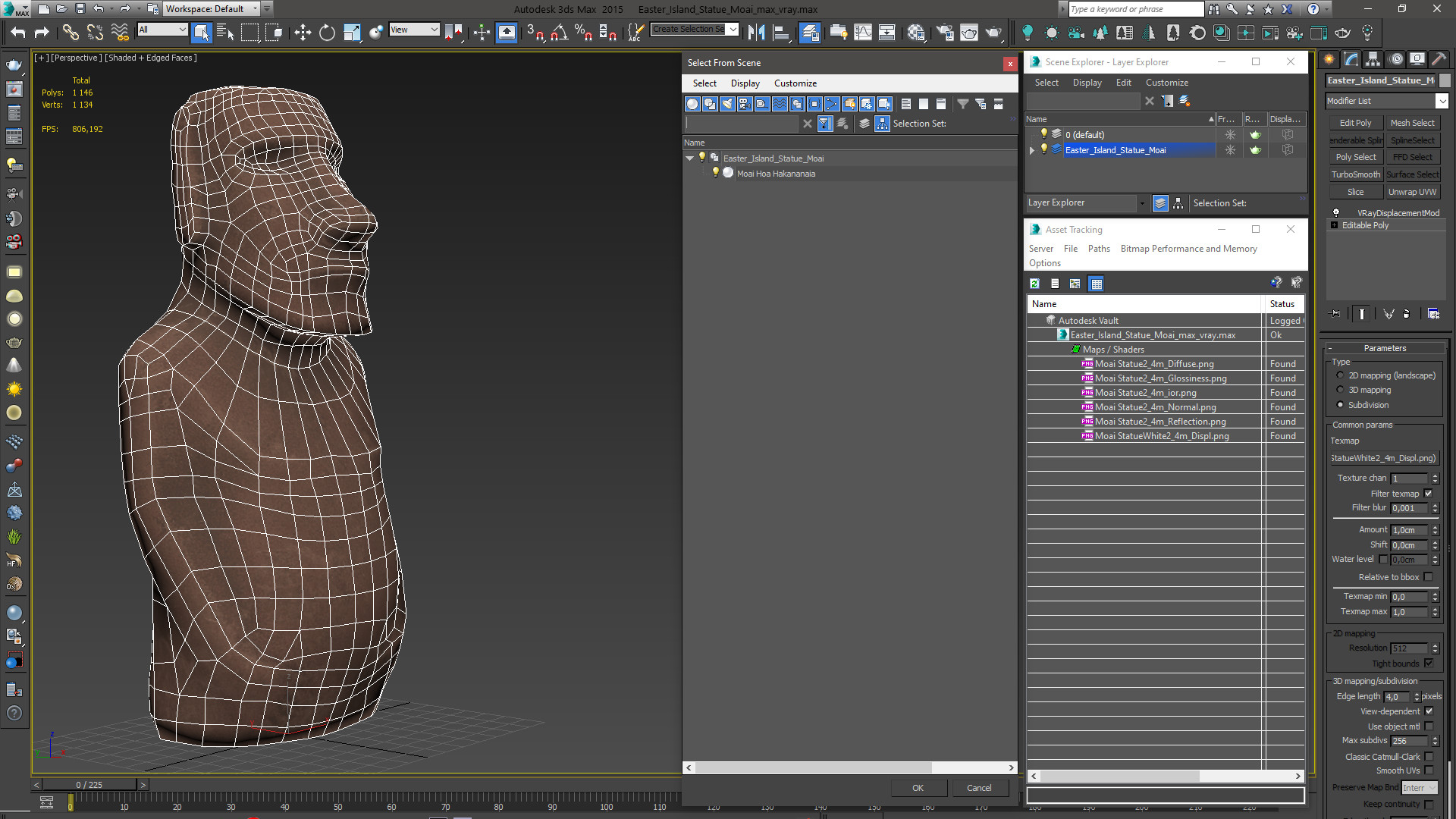Toggle Tight bounds checkbox
Viewport: 1456px width, 819px height.
[x=1429, y=664]
